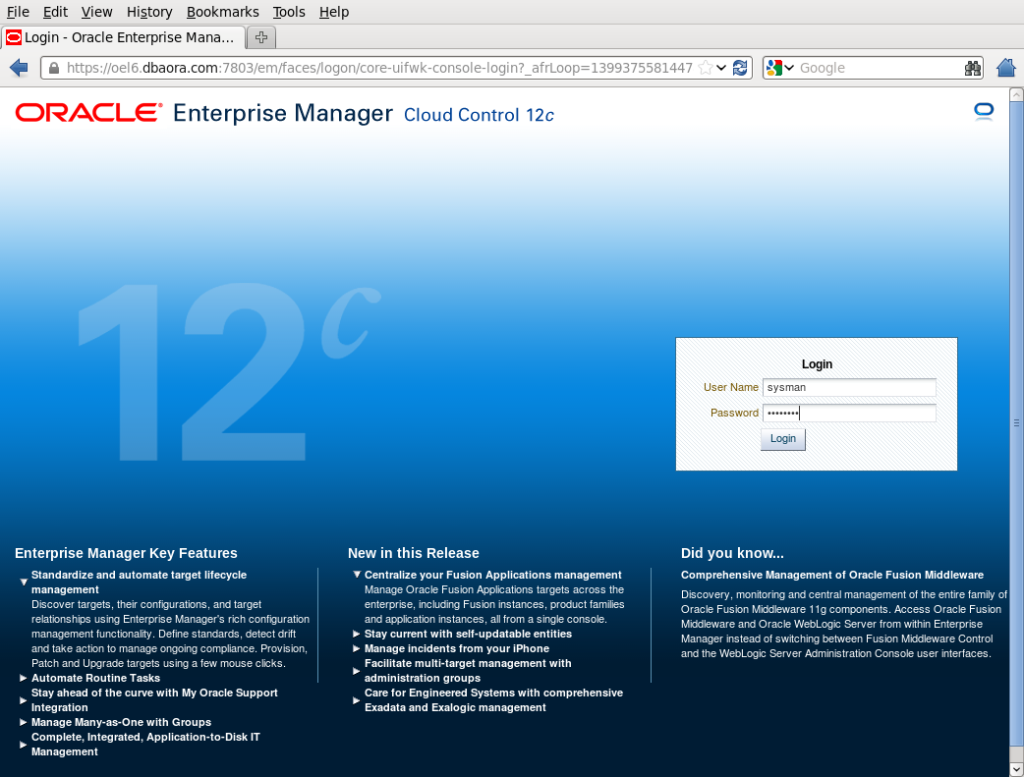Expand Manage incidents from your iPhone

point(357,648)
